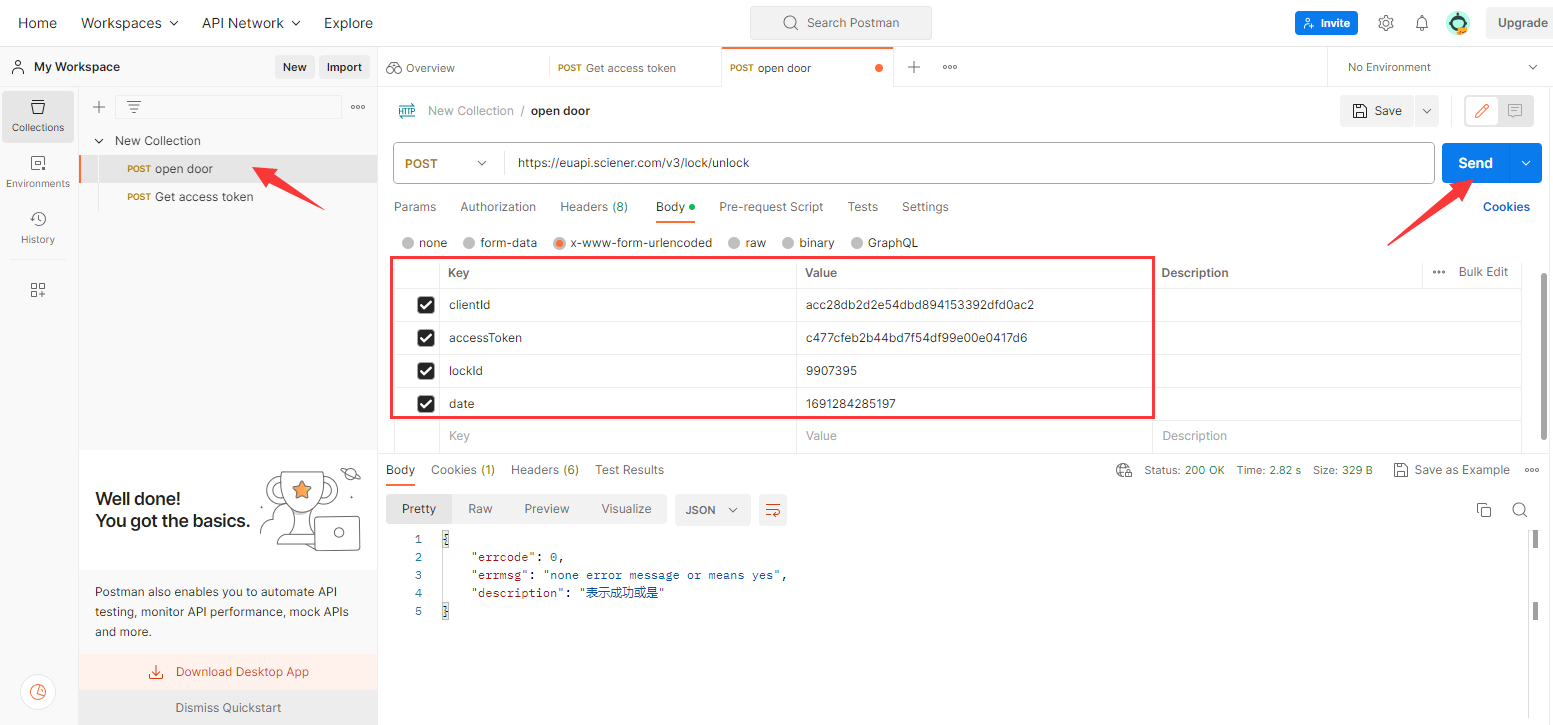Open the History sidebar panel

click(38, 227)
